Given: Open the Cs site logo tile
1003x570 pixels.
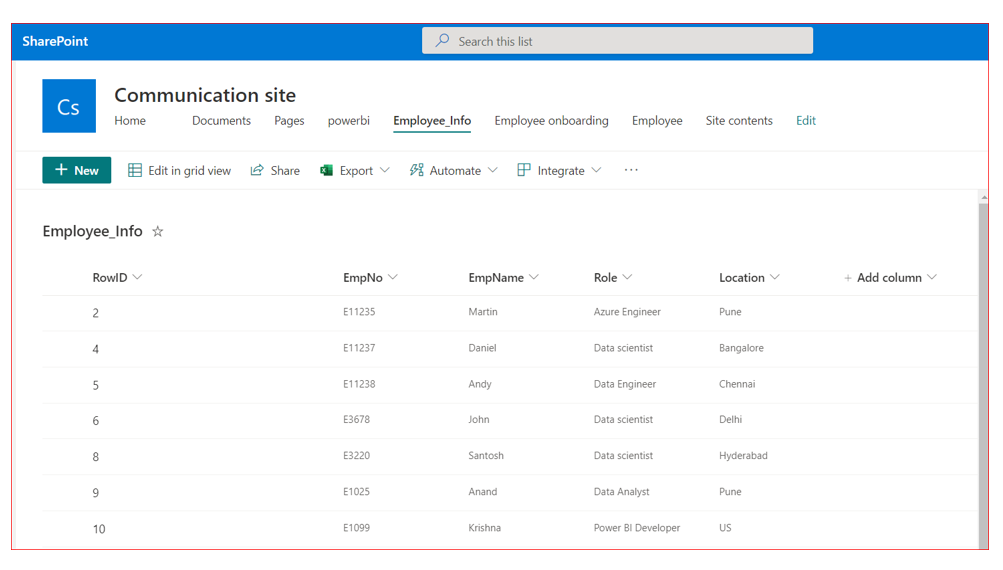Looking at the screenshot, I should coord(69,106).
